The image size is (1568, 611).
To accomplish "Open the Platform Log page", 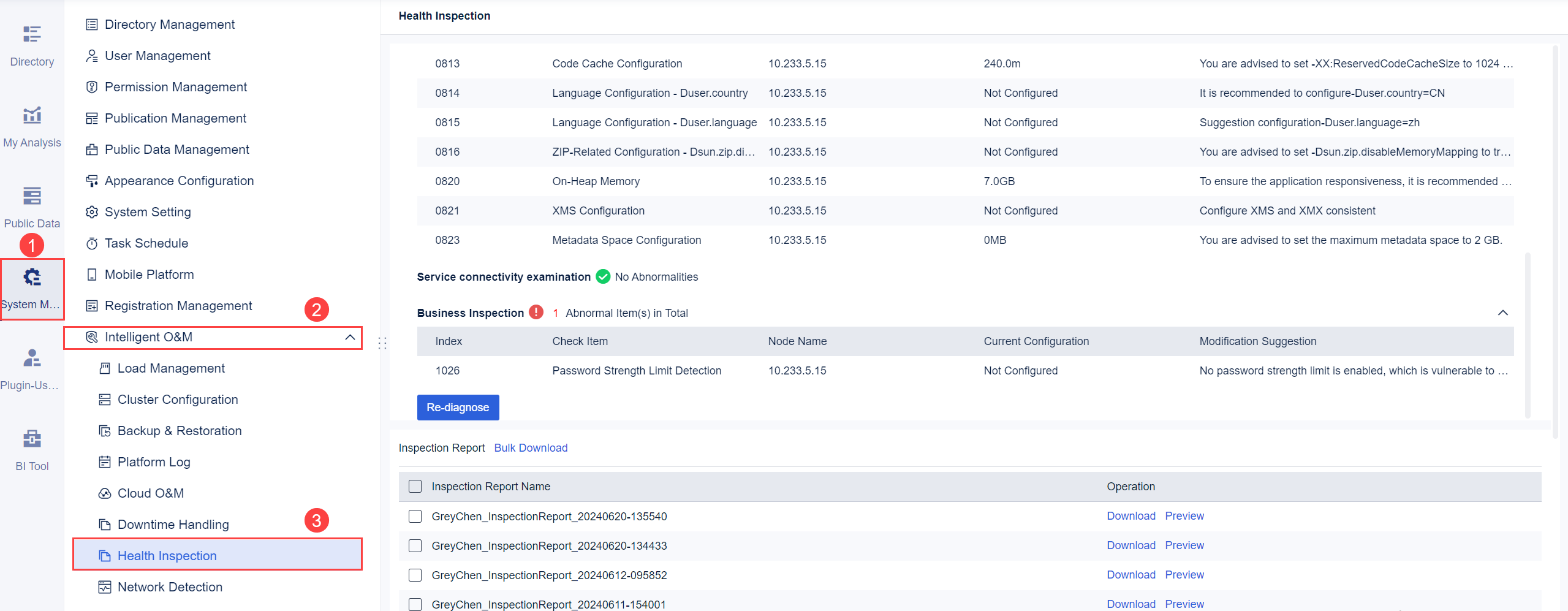I will [154, 462].
